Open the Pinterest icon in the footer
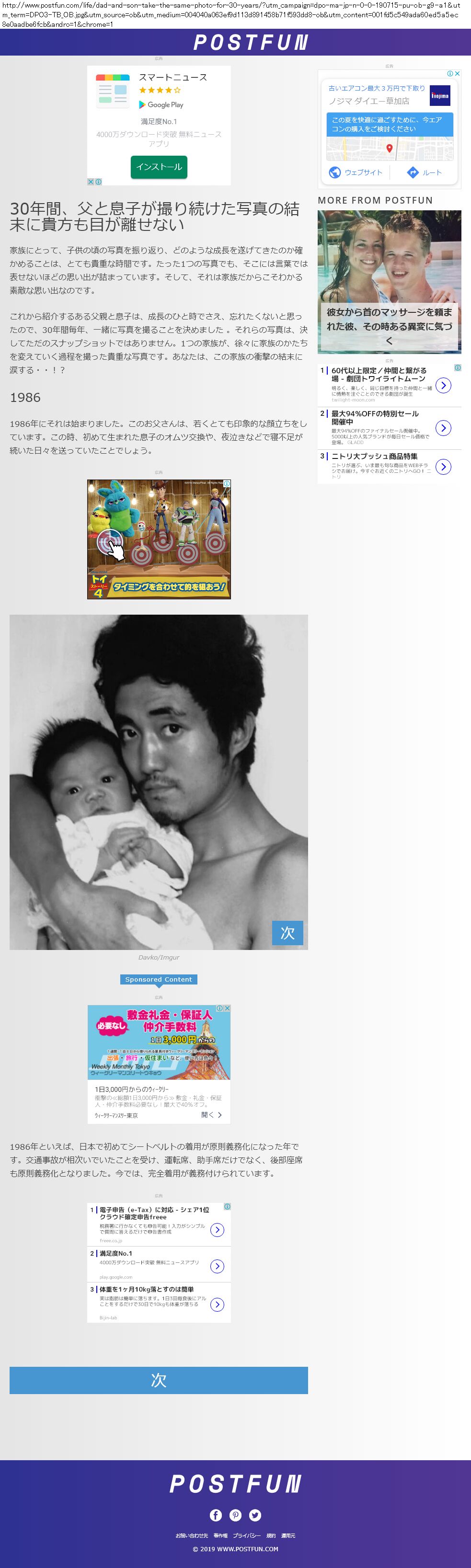 (236, 1515)
